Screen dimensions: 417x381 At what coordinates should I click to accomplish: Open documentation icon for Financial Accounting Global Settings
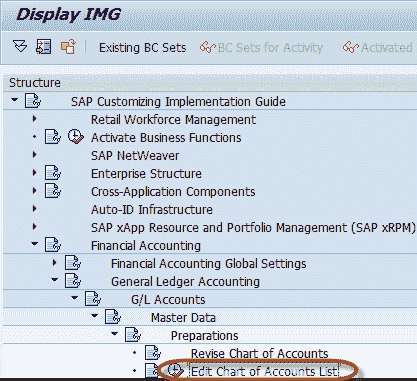[73, 263]
